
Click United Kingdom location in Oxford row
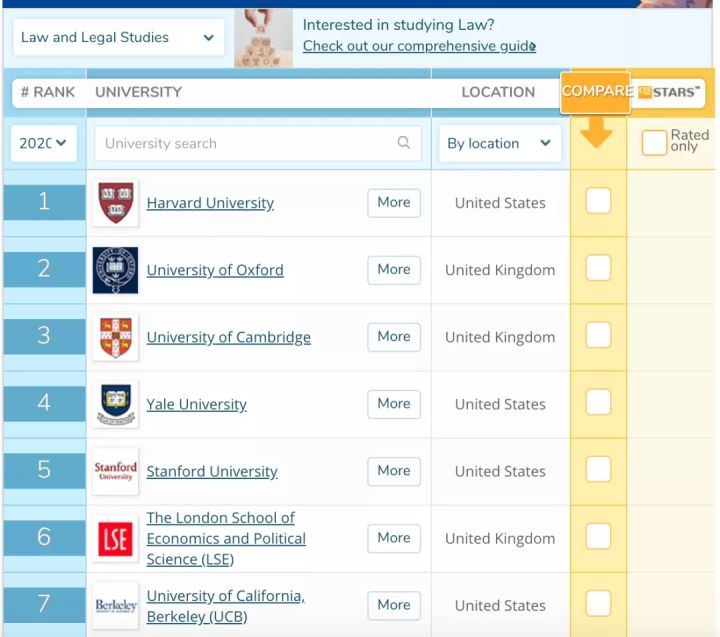(500, 270)
